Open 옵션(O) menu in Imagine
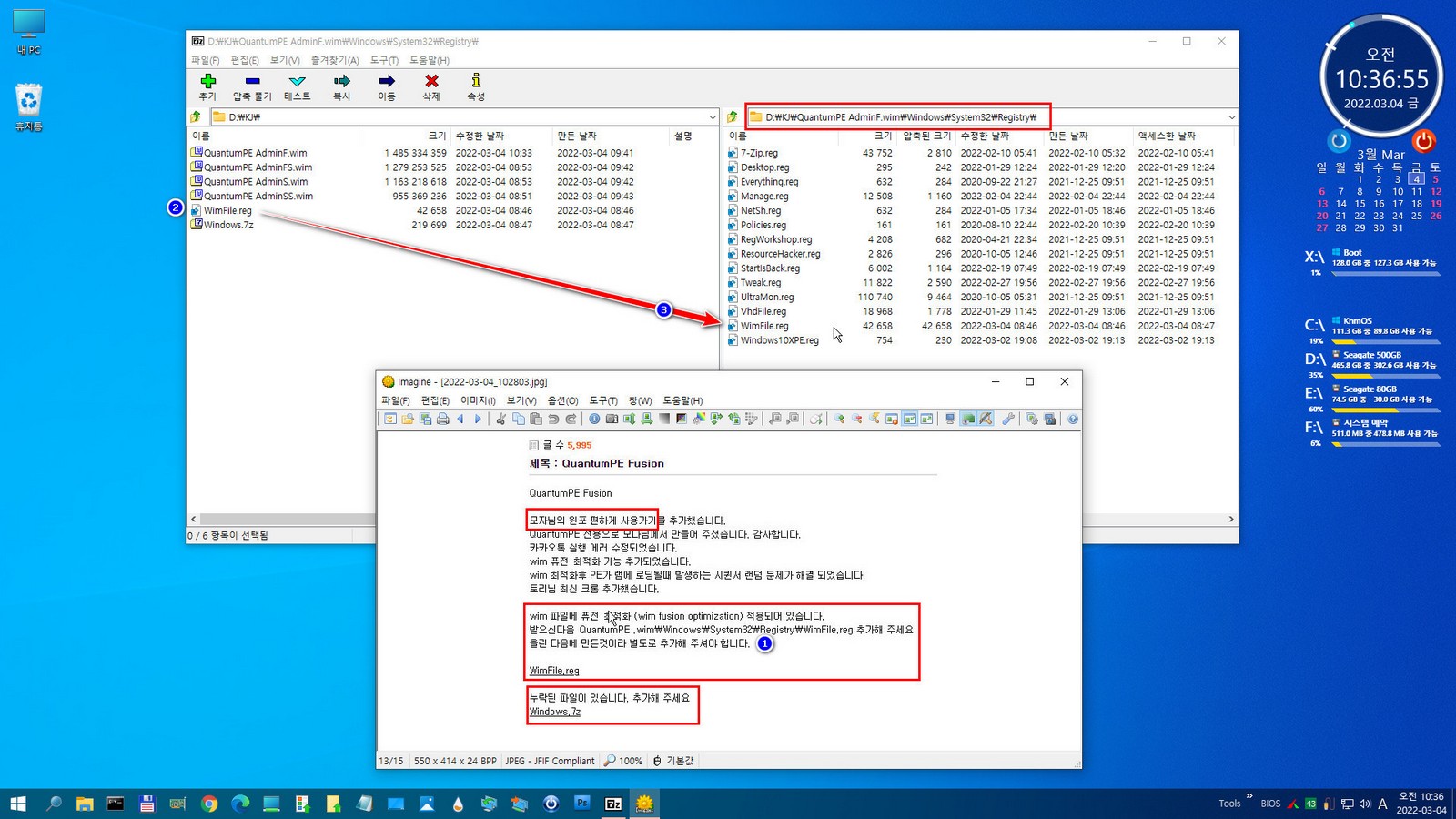 (562, 400)
